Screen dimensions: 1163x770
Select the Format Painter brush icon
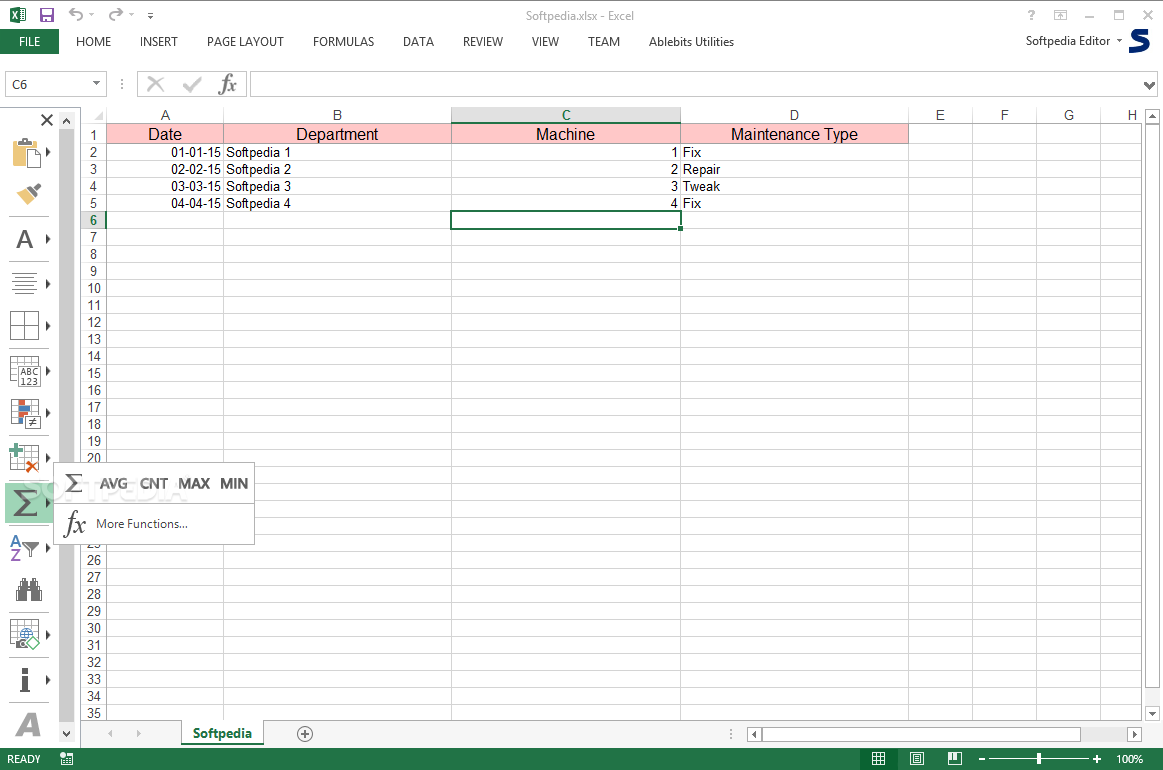tap(28, 194)
